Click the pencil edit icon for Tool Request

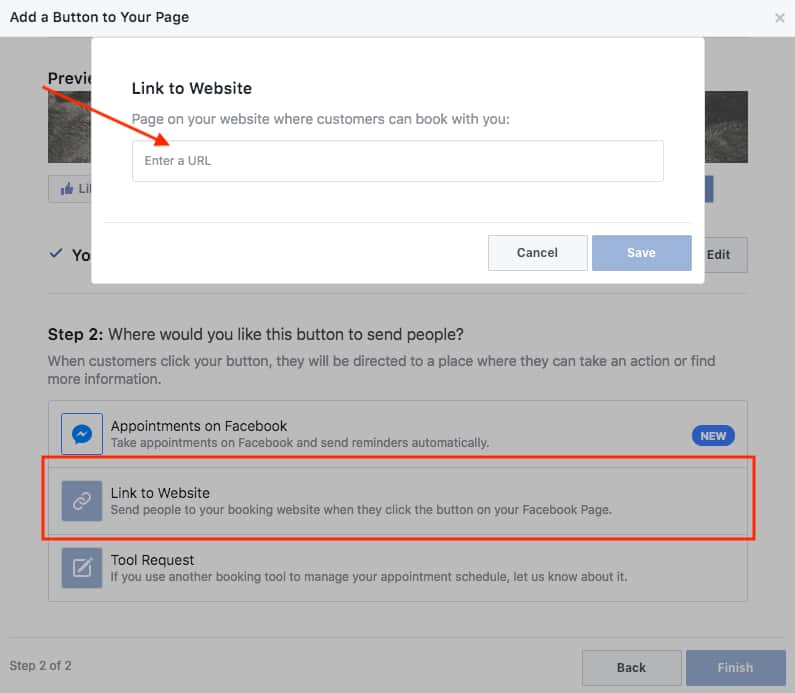(82, 568)
